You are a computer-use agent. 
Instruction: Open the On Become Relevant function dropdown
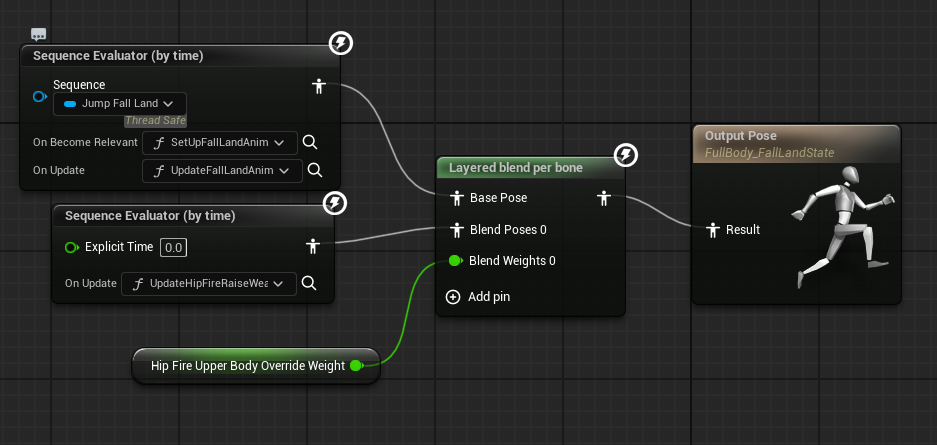pos(219,142)
